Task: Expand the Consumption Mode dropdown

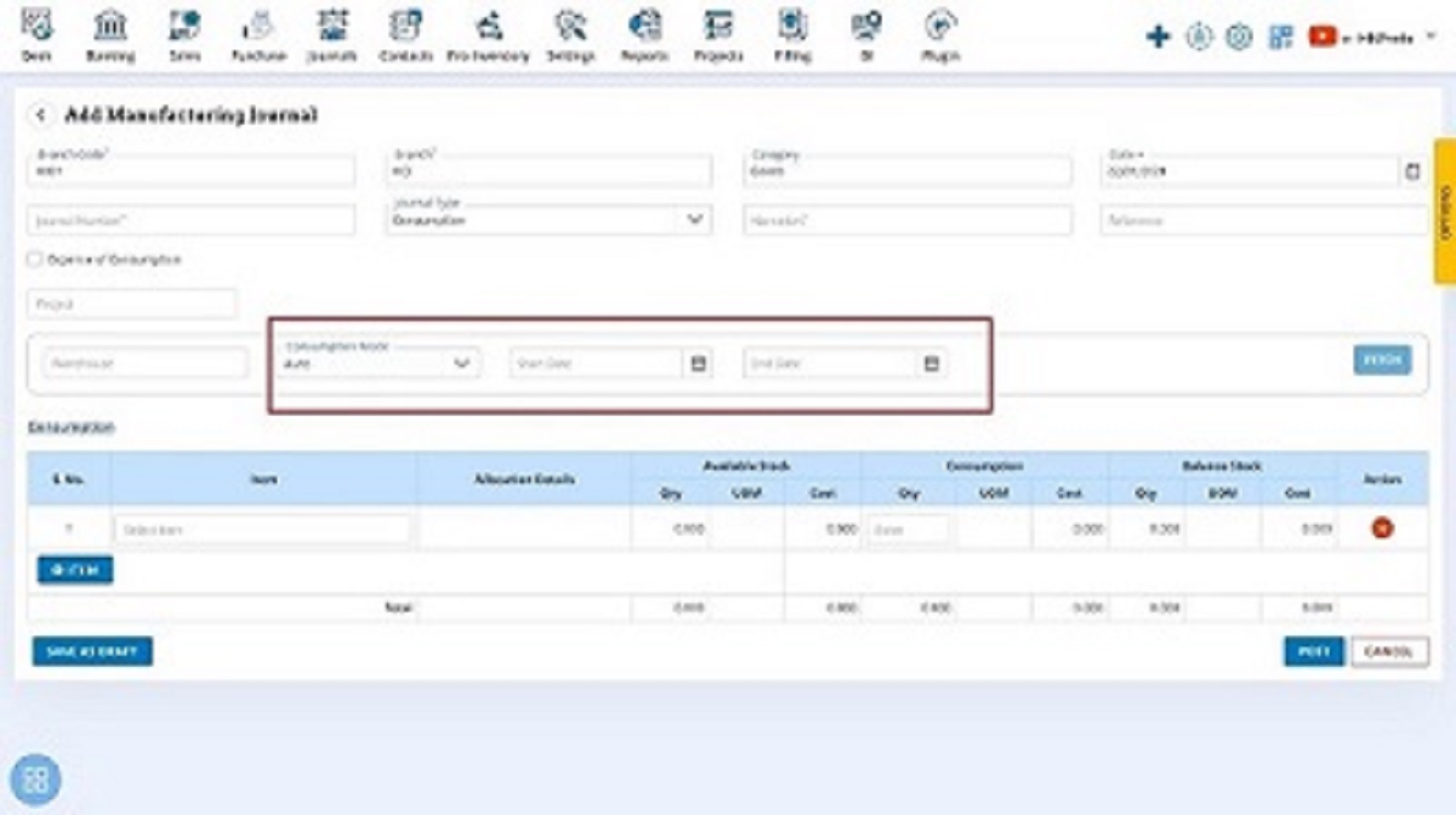Action: pos(462,363)
